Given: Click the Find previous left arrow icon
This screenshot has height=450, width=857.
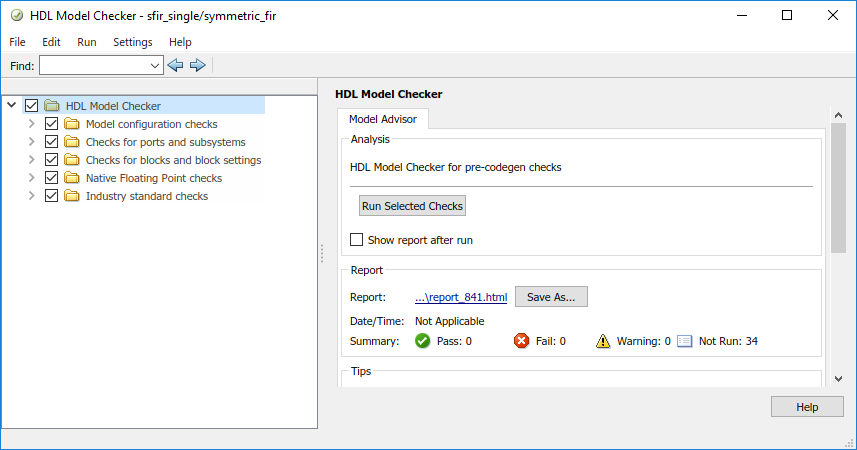Looking at the screenshot, I should pos(176,65).
